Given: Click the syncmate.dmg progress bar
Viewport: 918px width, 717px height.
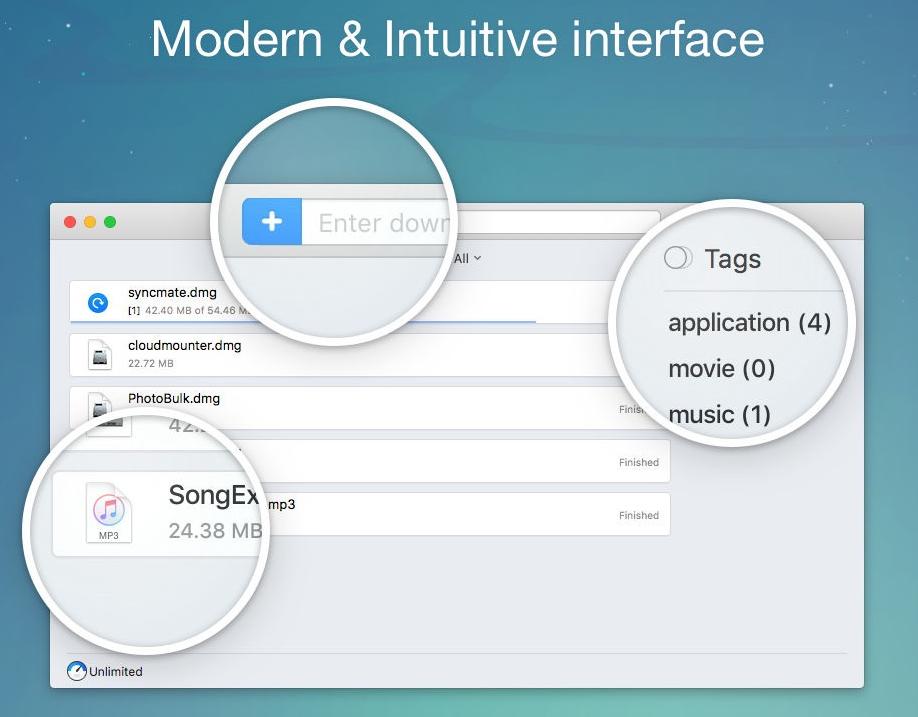Looking at the screenshot, I should click(303, 321).
